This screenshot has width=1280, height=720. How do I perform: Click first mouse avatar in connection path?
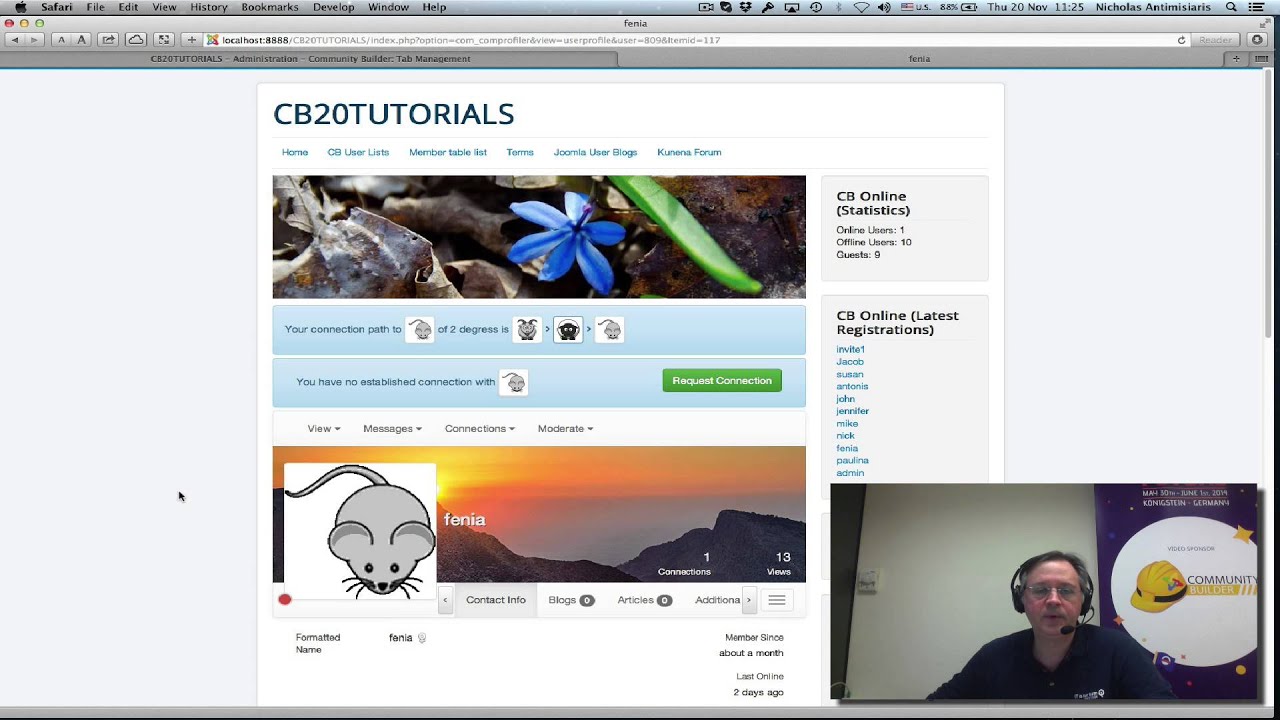coord(420,329)
